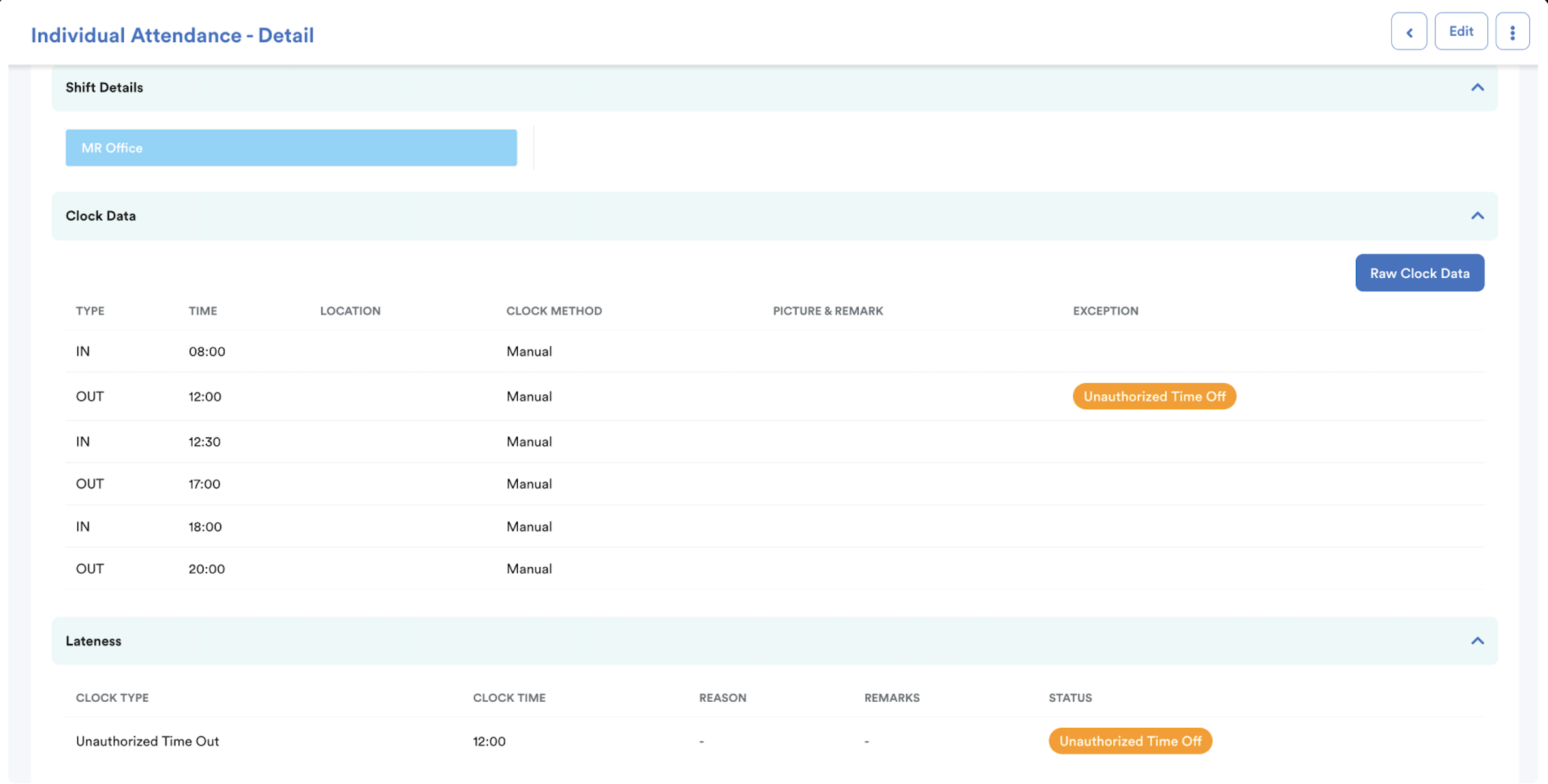Collapse the Clock Data section chevron

click(x=1477, y=216)
